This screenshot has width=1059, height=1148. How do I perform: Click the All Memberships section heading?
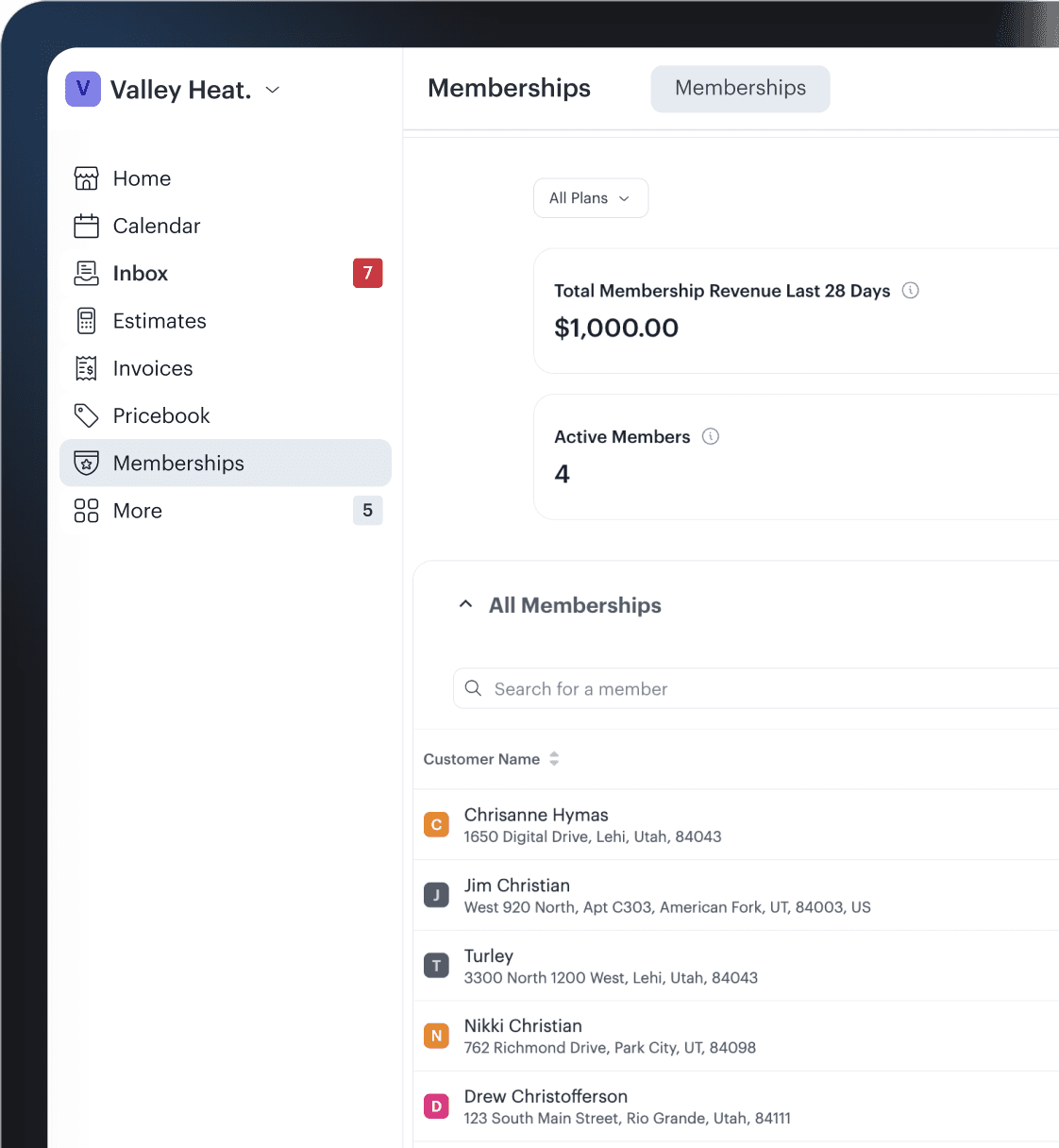pos(575,605)
